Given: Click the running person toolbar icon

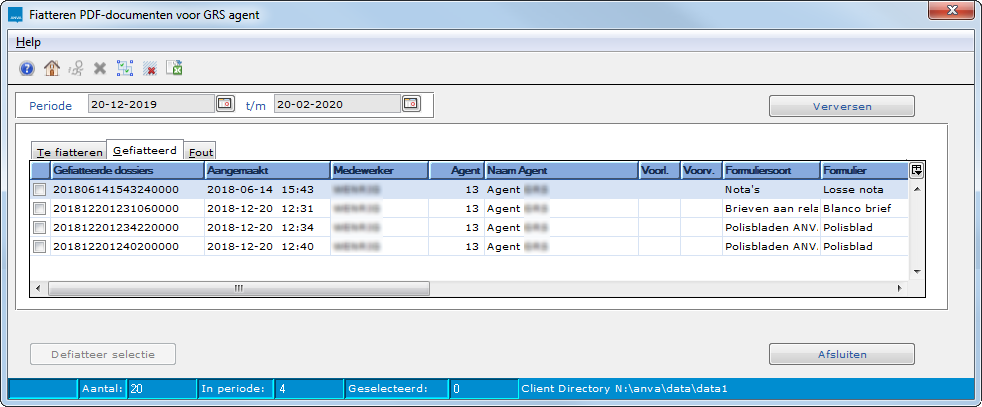Looking at the screenshot, I should click(x=76, y=68).
